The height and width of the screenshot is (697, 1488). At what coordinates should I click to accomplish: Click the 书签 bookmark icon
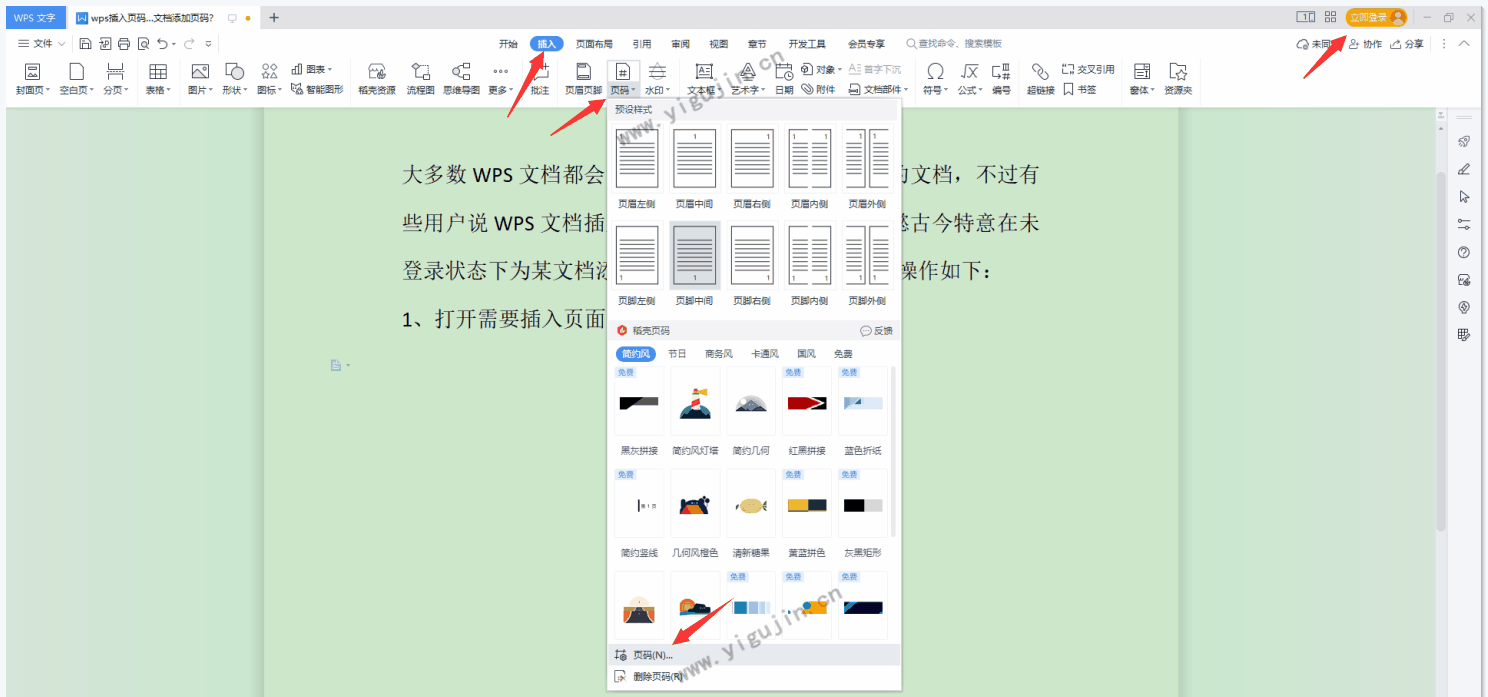click(x=1080, y=89)
